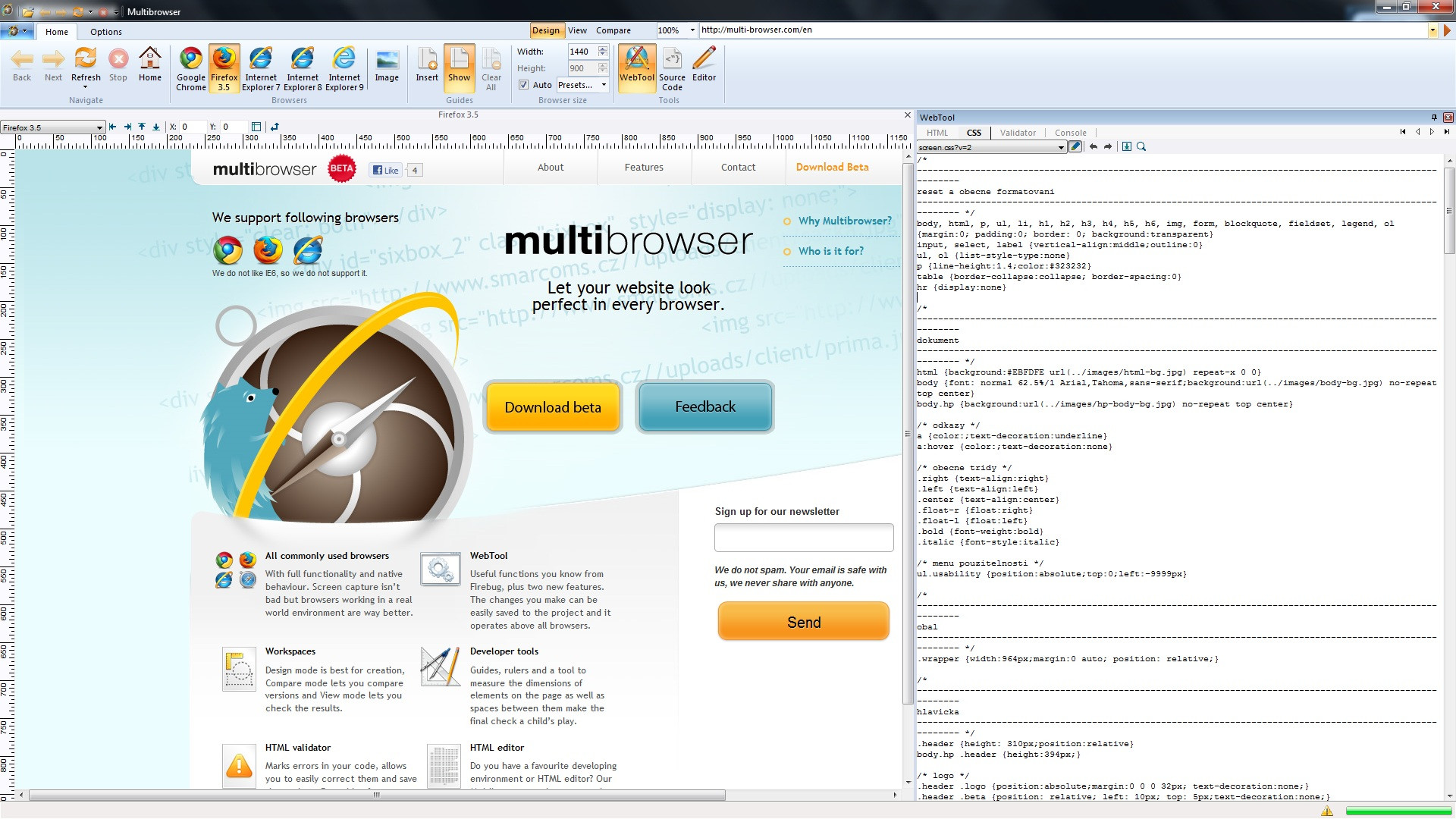Open the Validator tab in WebTool

coord(1018,133)
